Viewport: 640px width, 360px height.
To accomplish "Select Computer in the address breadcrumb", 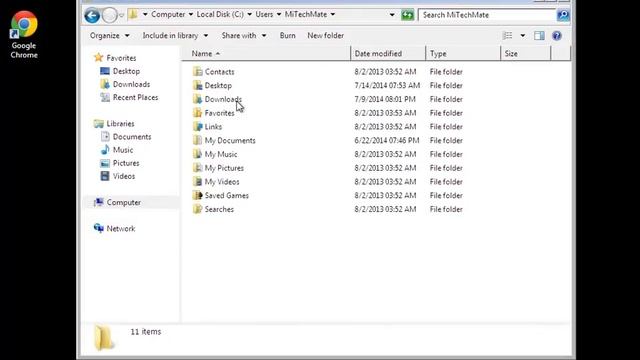I will [x=168, y=14].
